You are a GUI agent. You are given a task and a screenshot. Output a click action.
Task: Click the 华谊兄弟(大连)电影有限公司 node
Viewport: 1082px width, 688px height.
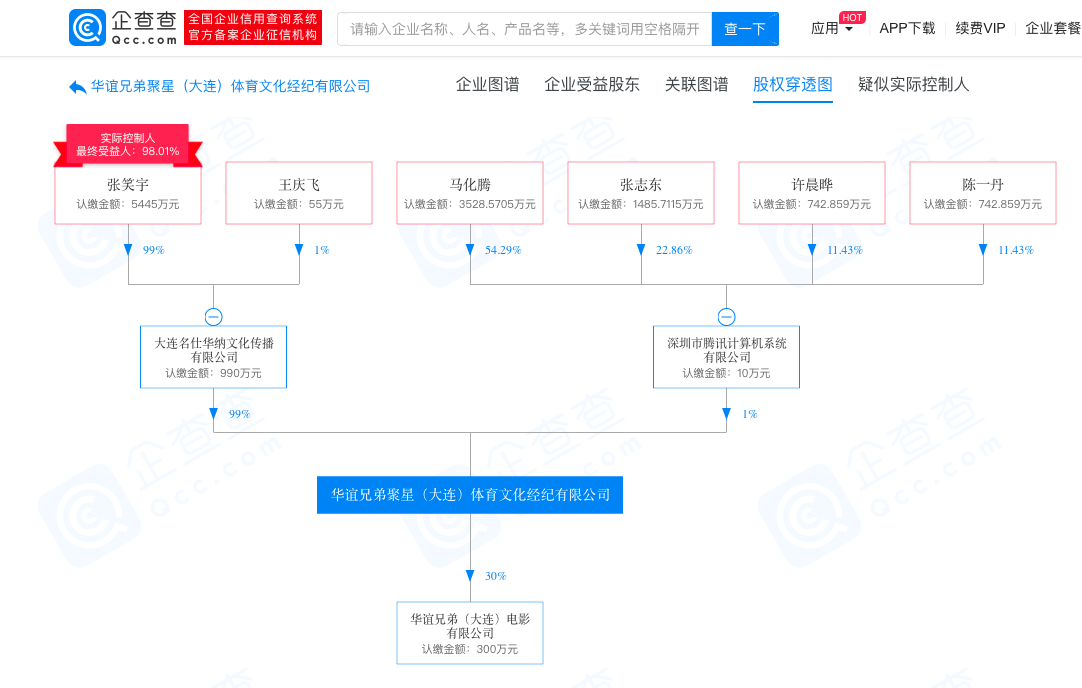pyautogui.click(x=470, y=633)
